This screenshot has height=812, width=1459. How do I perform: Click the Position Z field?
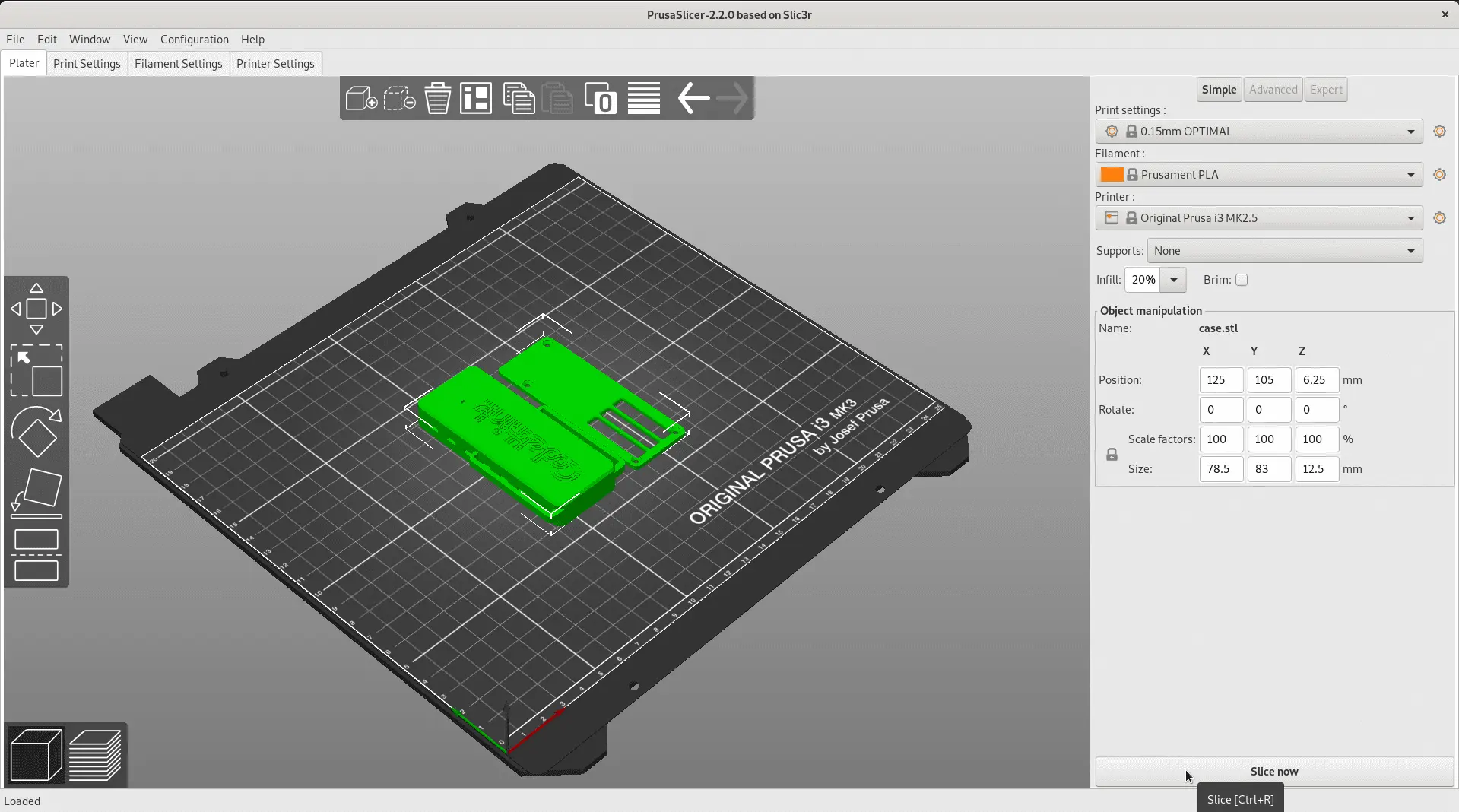coord(1317,380)
